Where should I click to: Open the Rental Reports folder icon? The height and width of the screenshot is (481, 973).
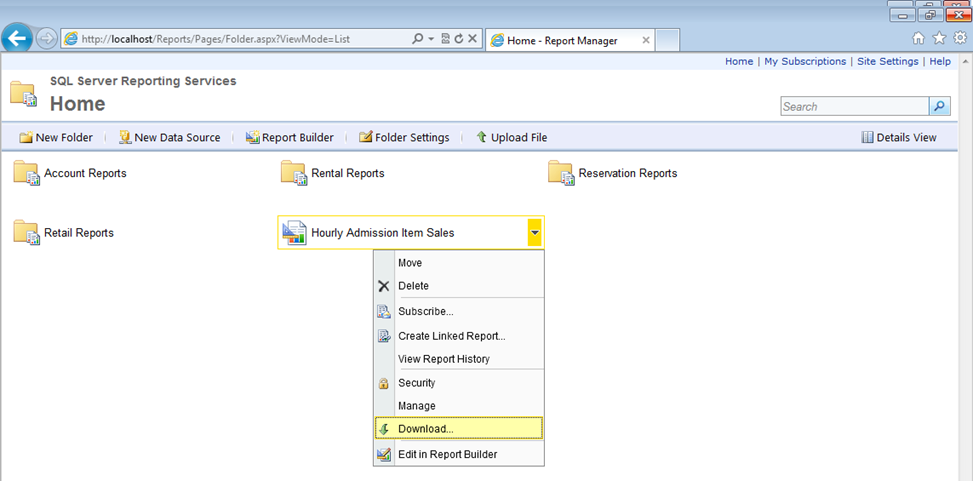(x=293, y=173)
